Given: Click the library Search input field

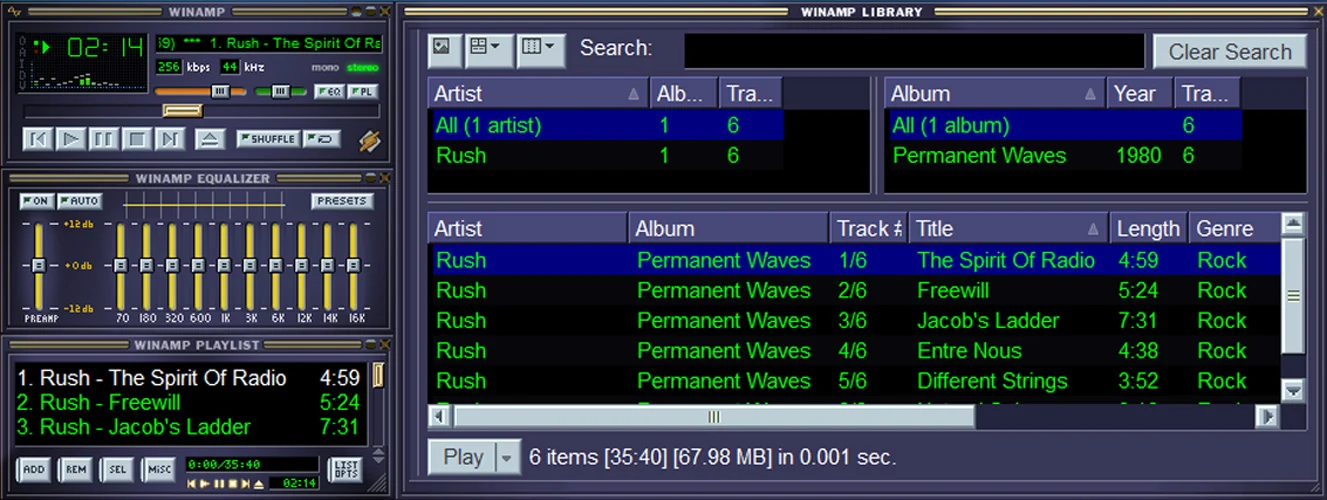Looking at the screenshot, I should pos(914,50).
